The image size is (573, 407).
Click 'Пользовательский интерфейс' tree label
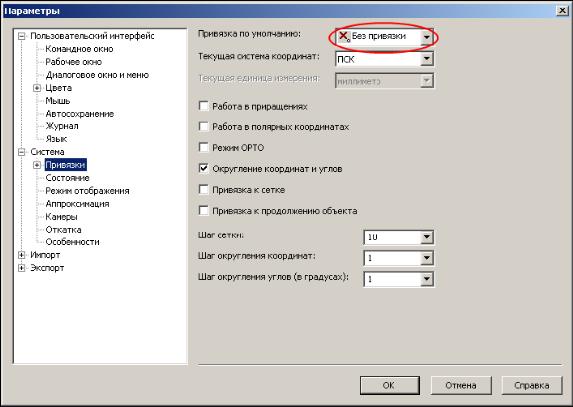coord(92,36)
